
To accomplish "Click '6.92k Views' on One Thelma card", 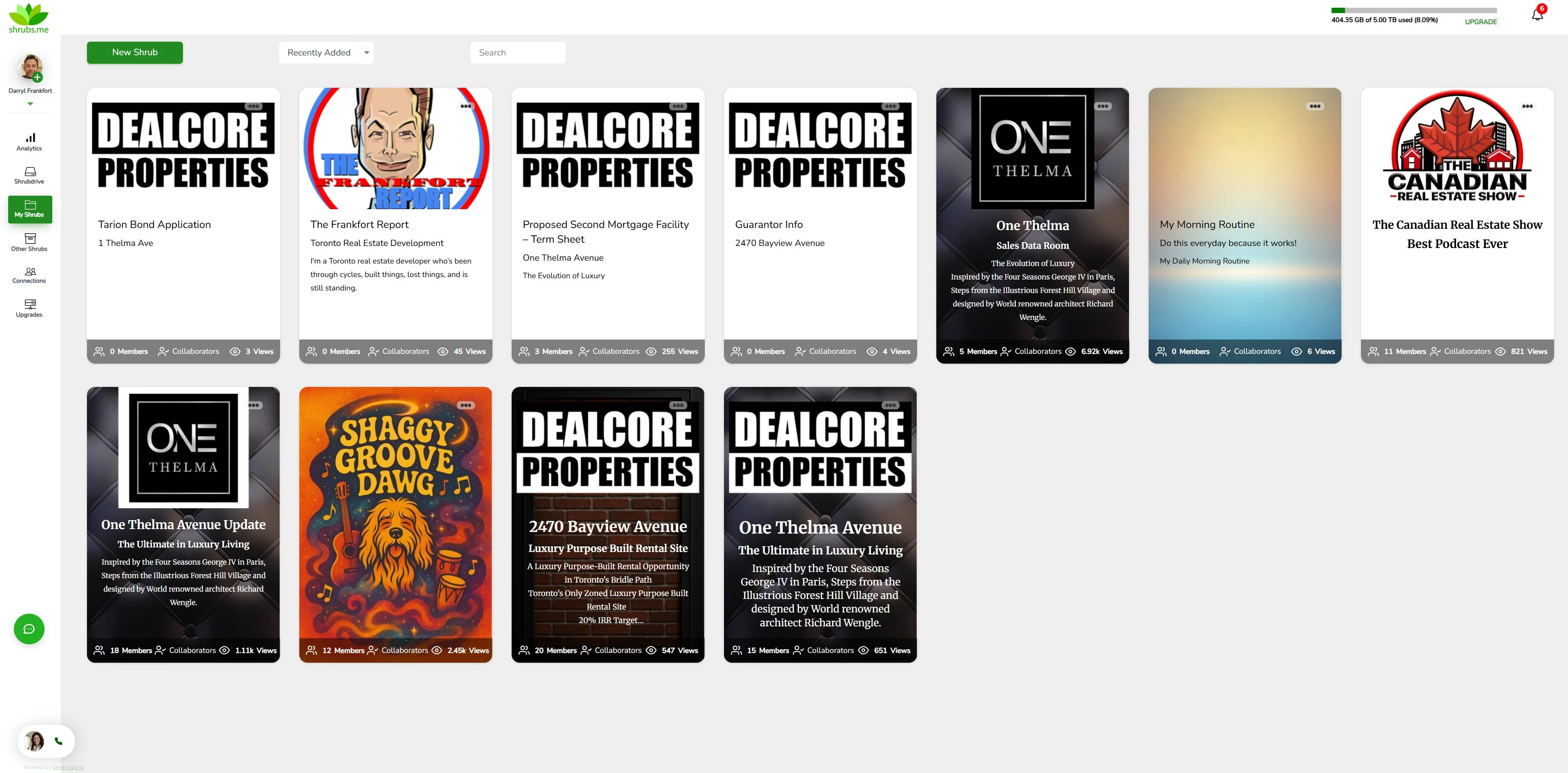I will click(1102, 351).
